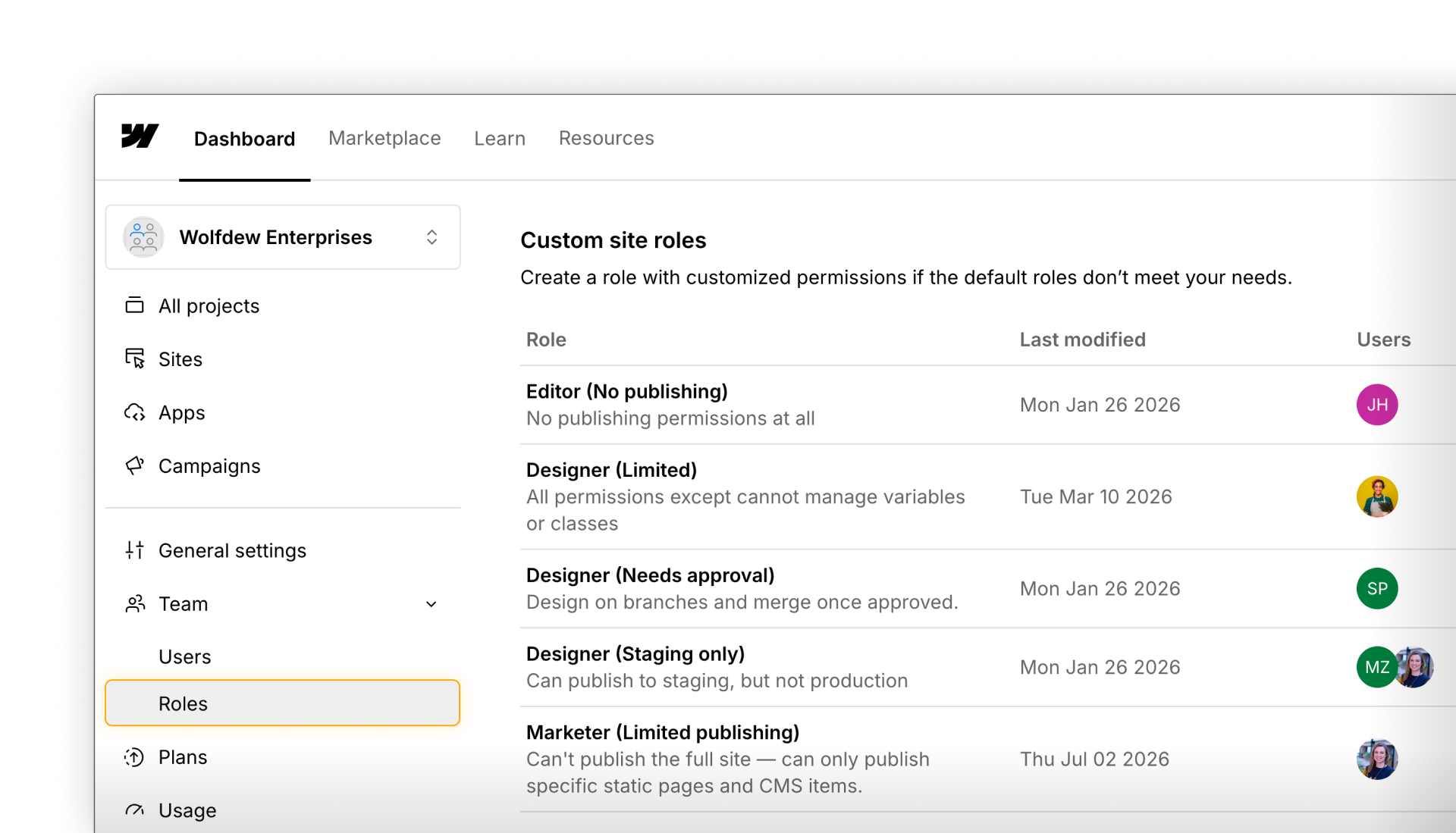
Task: Select the Roles sidebar item
Action: pyautogui.click(x=283, y=703)
